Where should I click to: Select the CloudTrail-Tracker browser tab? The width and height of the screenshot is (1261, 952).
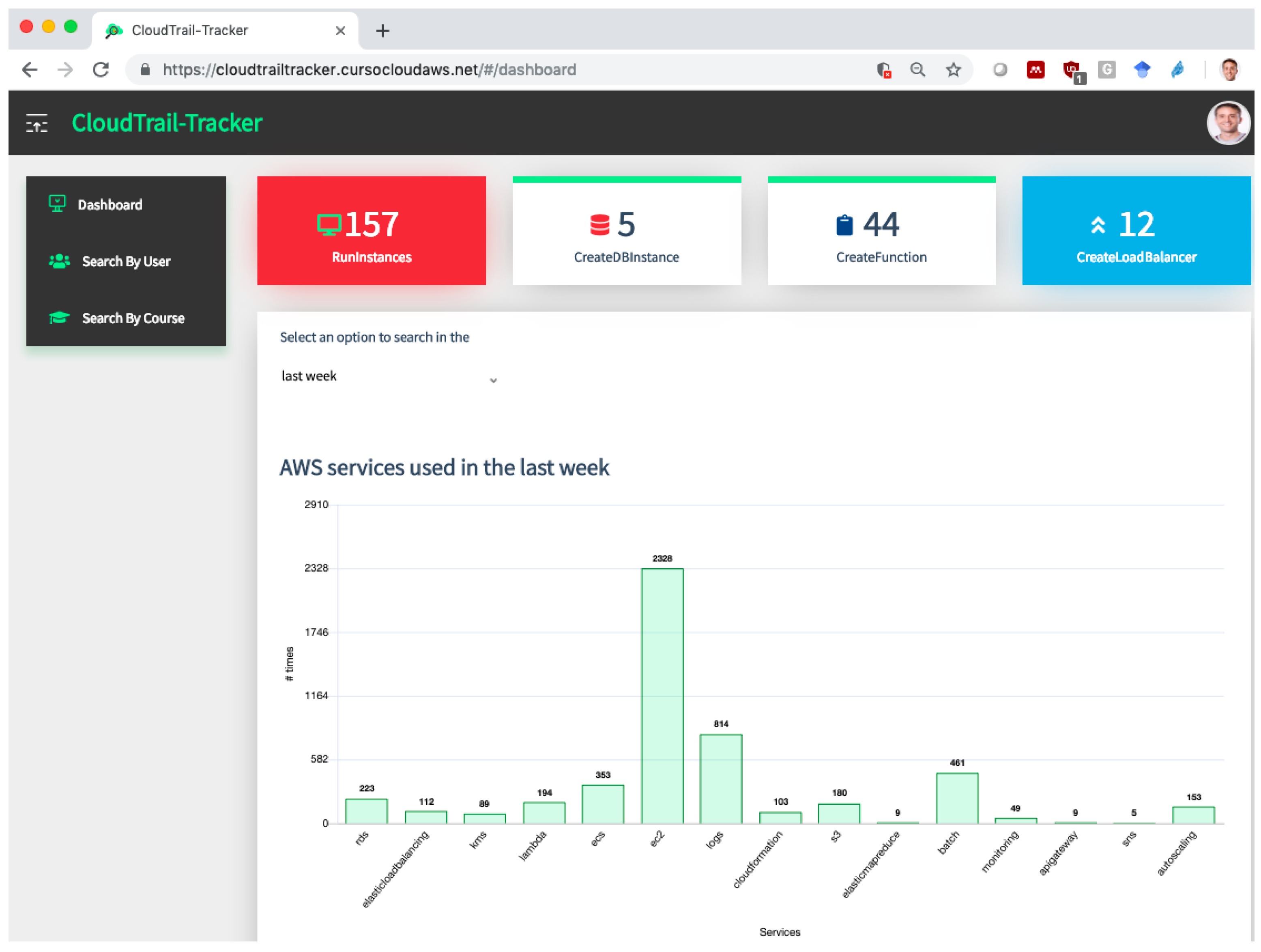tap(225, 30)
